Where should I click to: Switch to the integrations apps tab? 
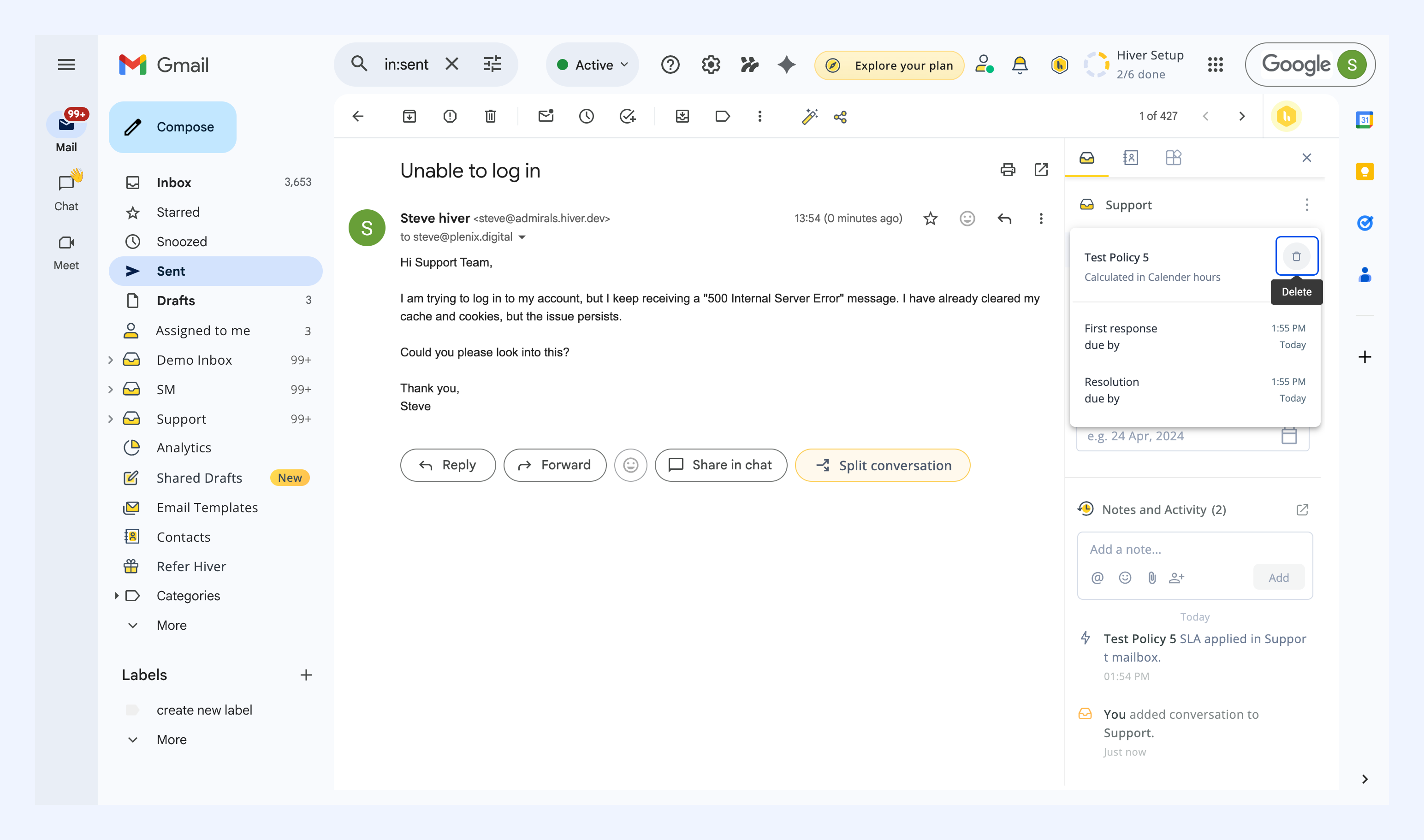click(x=1174, y=158)
